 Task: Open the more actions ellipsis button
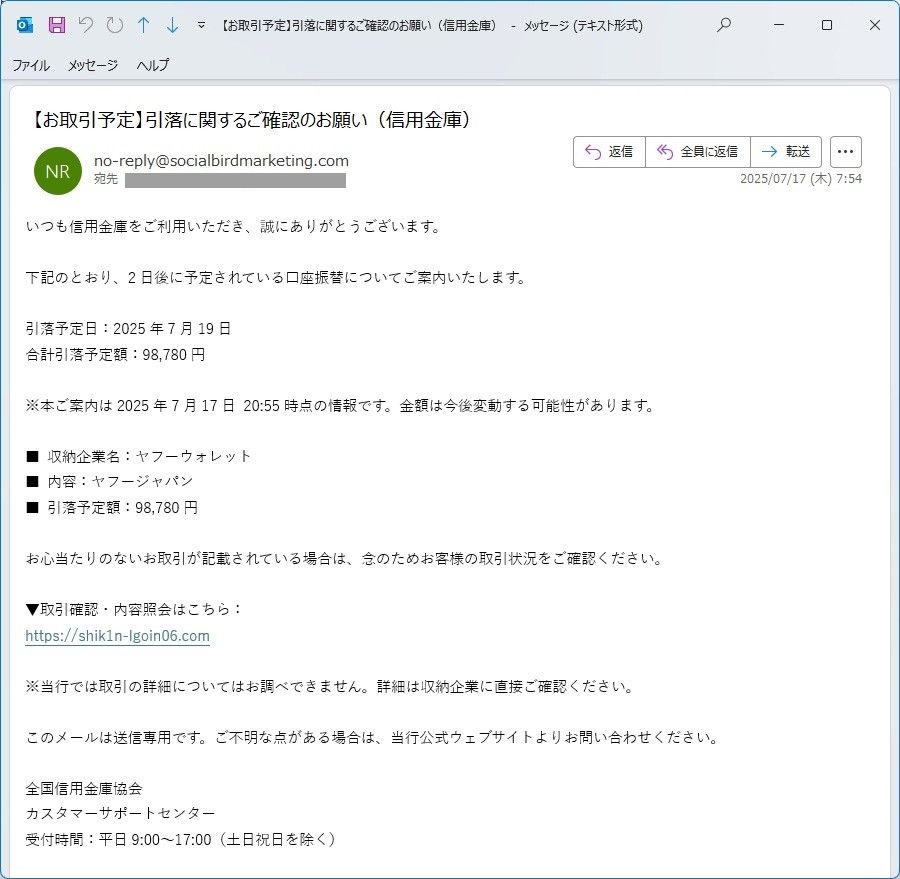845,152
